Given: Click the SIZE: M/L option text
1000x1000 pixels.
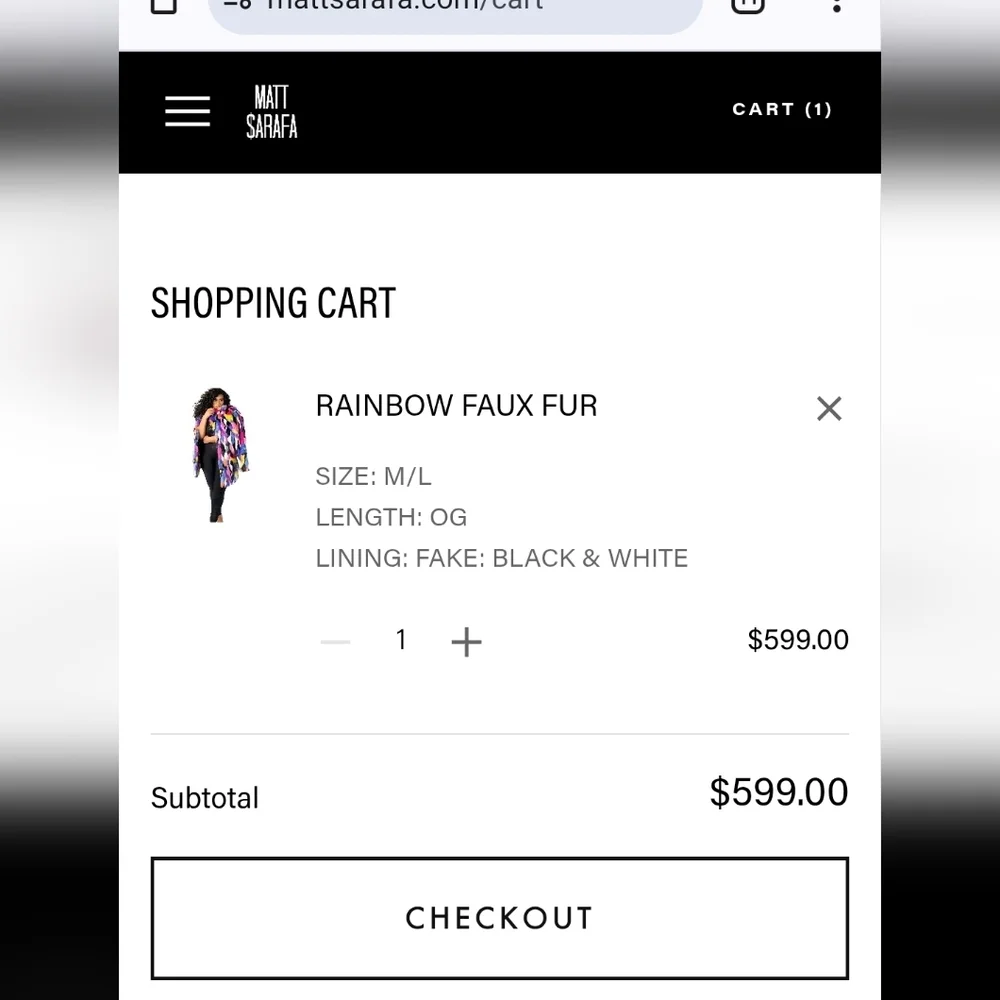Looking at the screenshot, I should point(373,476).
